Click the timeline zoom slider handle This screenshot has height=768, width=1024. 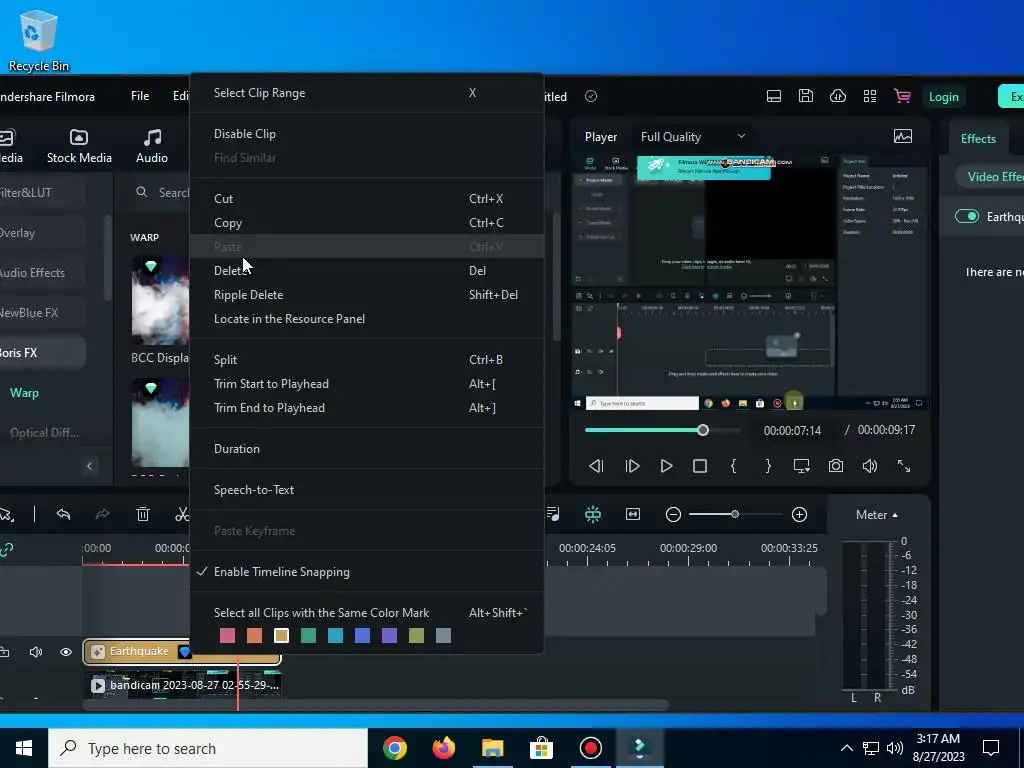pyautogui.click(x=735, y=515)
